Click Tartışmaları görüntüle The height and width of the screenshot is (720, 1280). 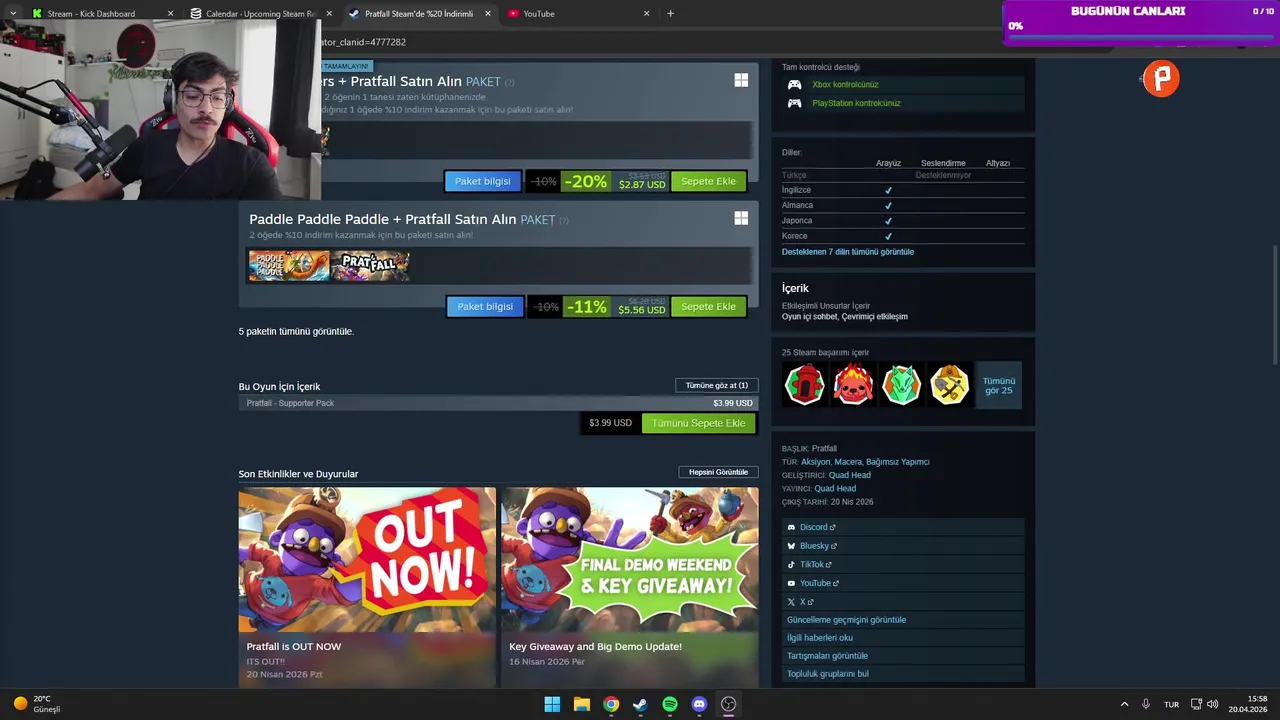coord(903,656)
